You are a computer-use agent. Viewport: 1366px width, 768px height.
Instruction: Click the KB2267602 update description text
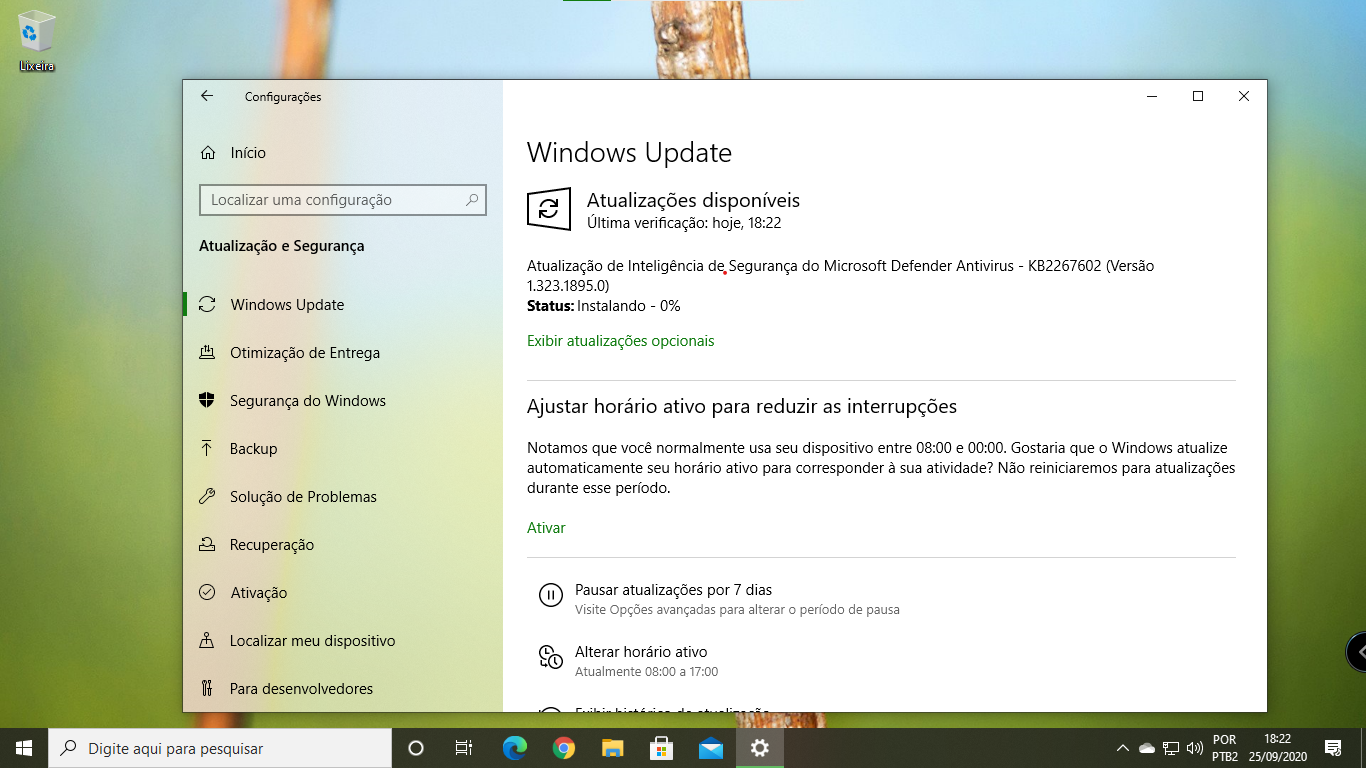840,275
